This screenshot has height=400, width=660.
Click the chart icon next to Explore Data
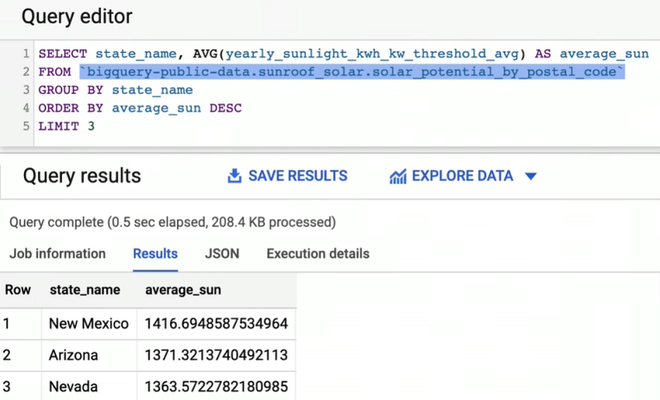pos(398,176)
